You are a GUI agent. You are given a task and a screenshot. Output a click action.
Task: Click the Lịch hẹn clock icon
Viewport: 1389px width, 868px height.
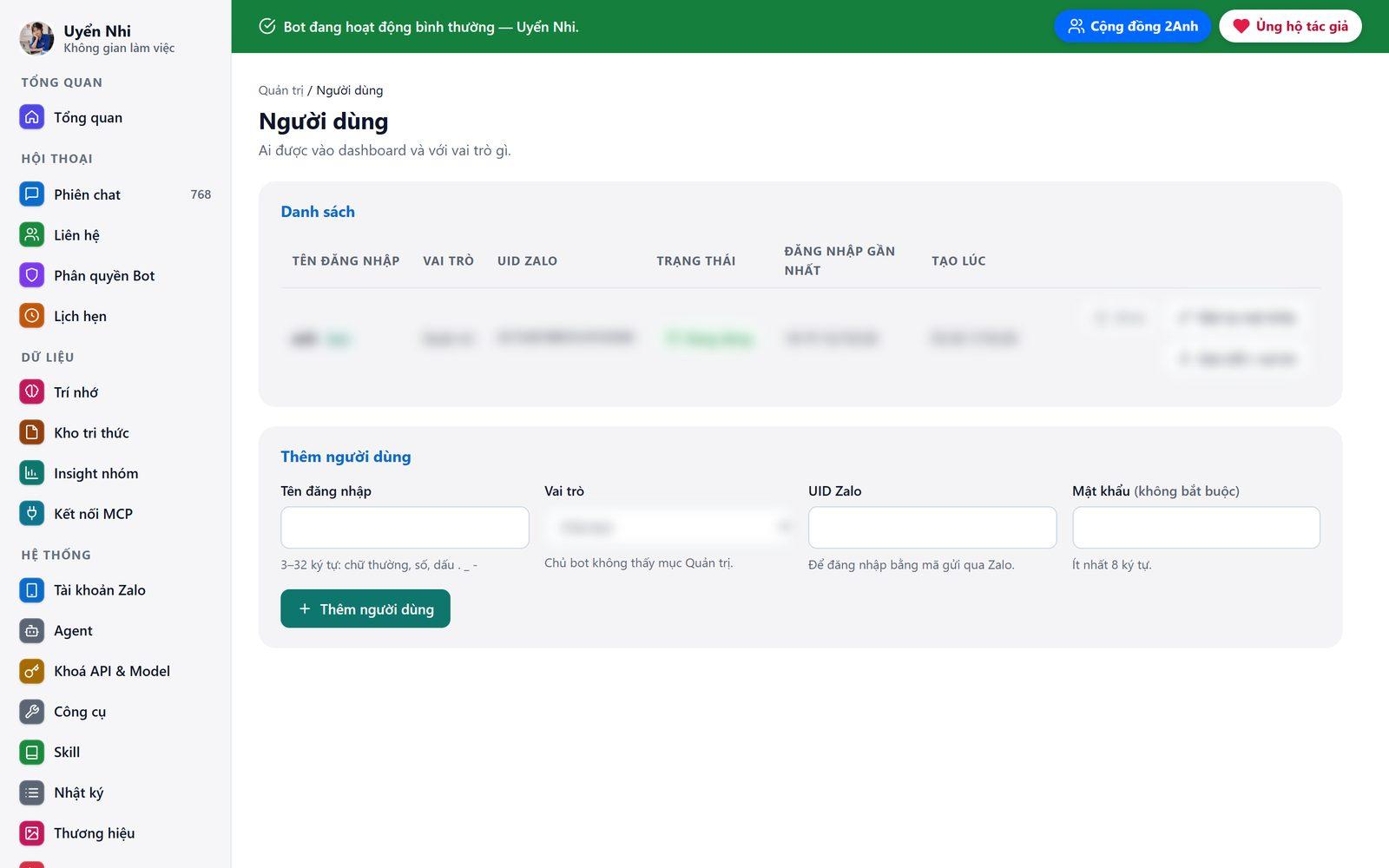32,316
